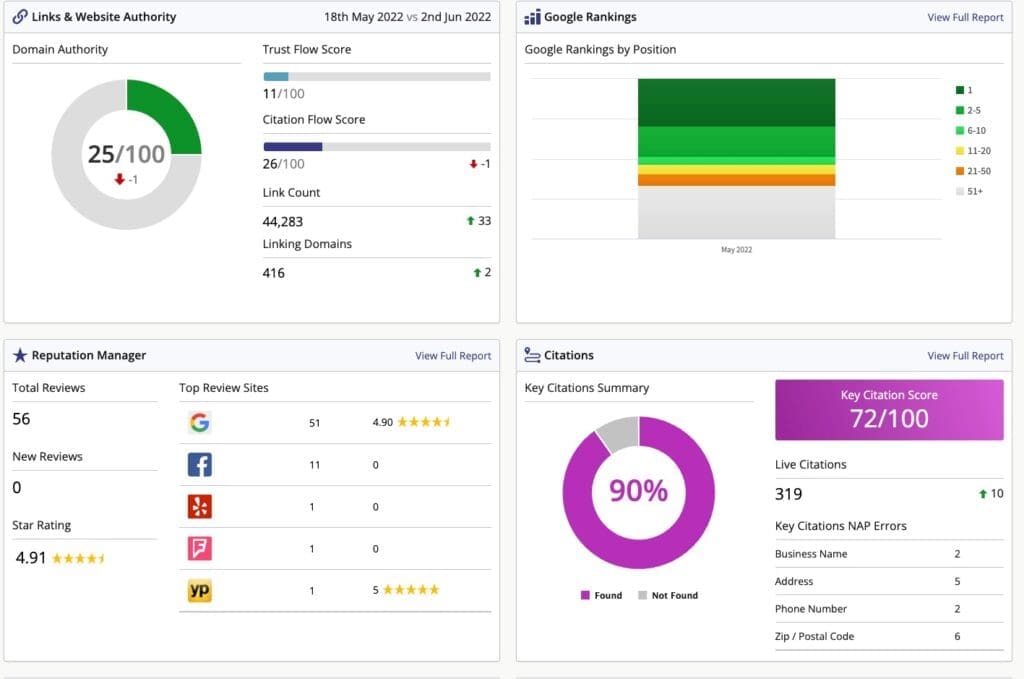Toggle the Not Found legend item
Viewport: 1024px width, 679px height.
(x=668, y=595)
